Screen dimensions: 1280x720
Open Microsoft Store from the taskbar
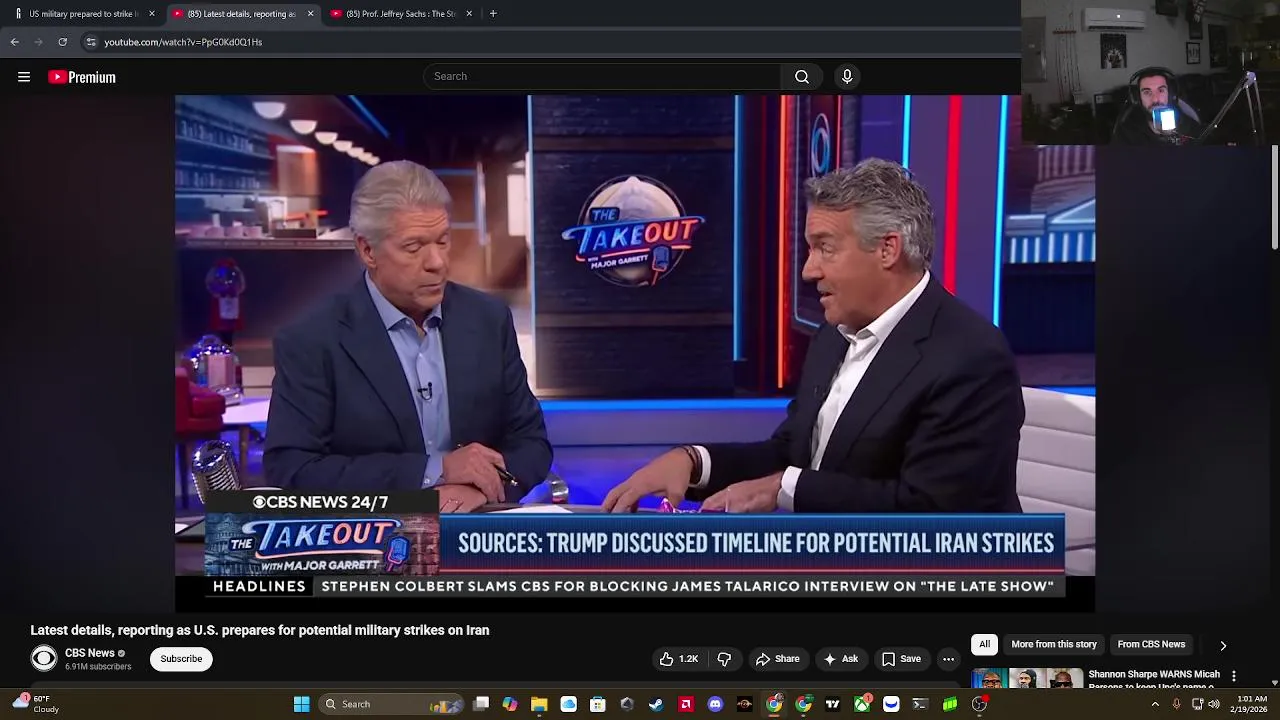[x=598, y=704]
